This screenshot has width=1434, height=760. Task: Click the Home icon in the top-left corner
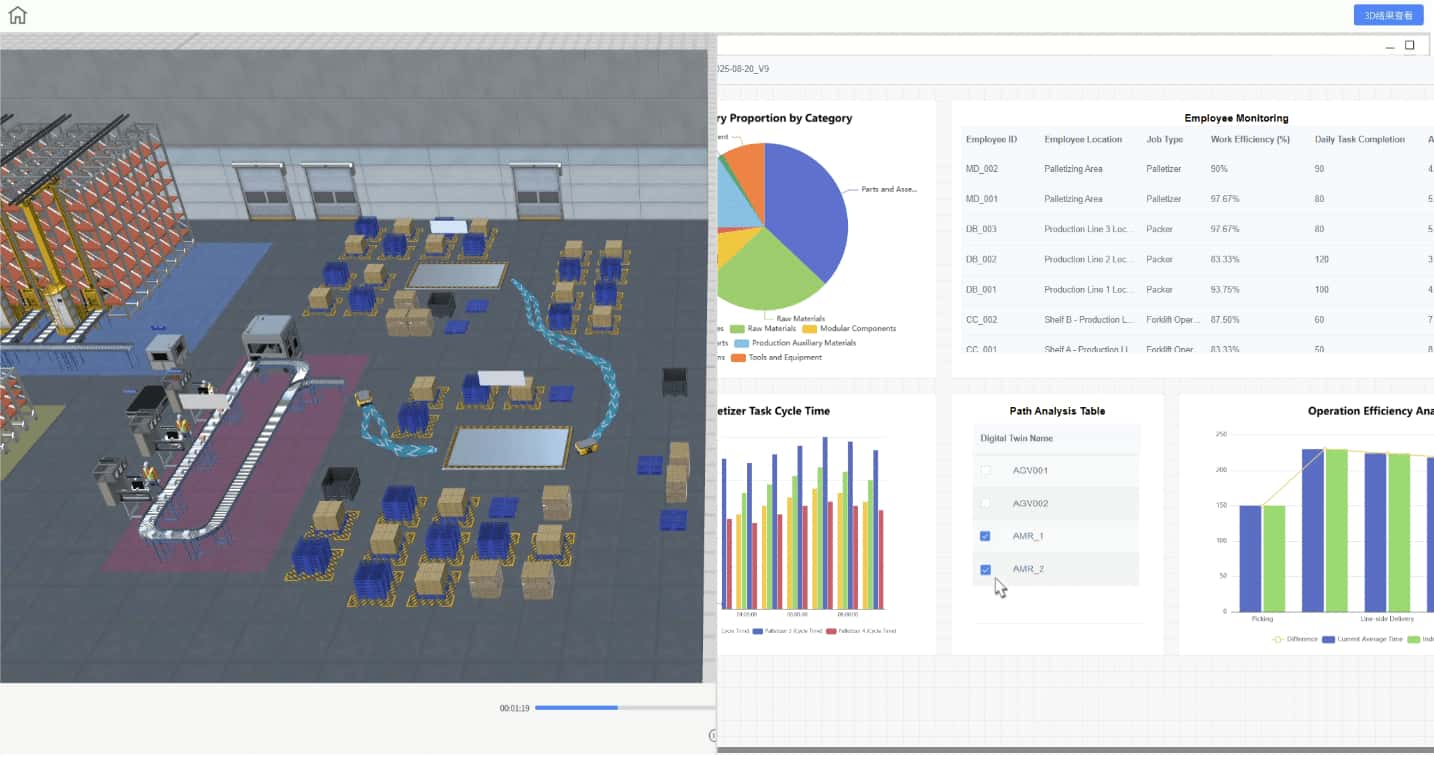point(20,15)
